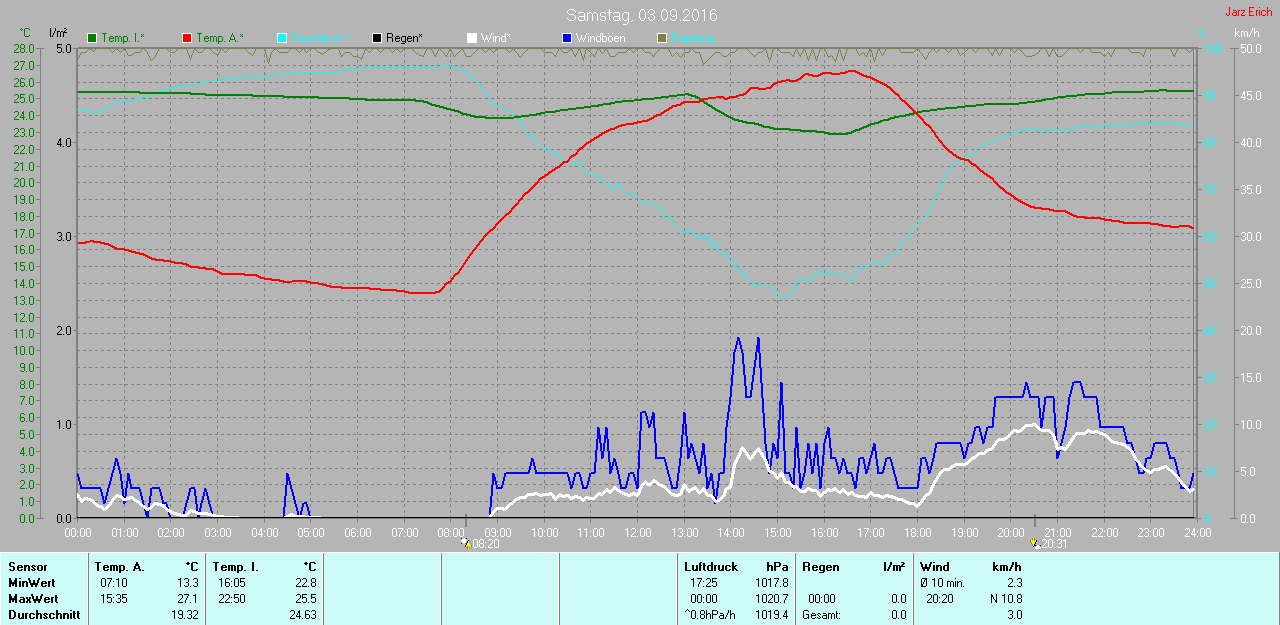Click the km/h axis unit label

coord(1246,33)
